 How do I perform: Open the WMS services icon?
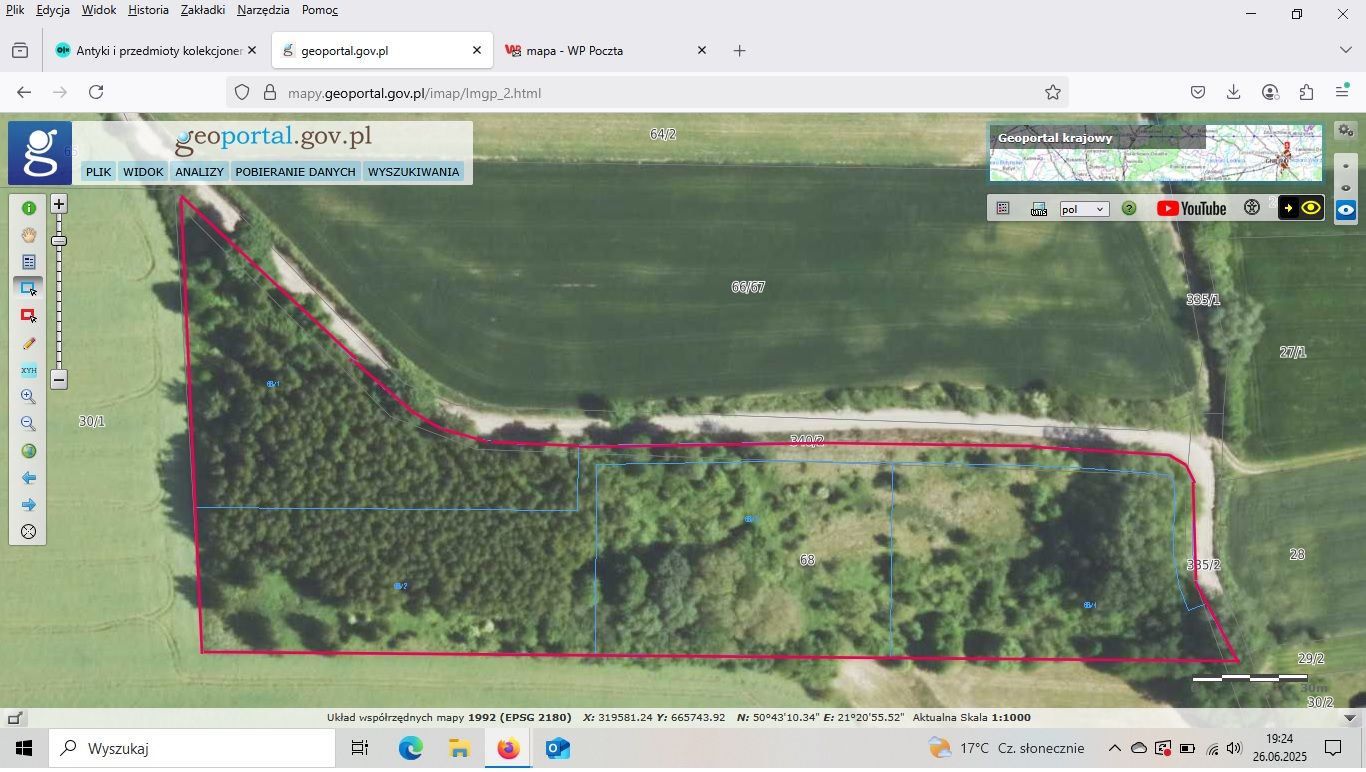click(1039, 209)
